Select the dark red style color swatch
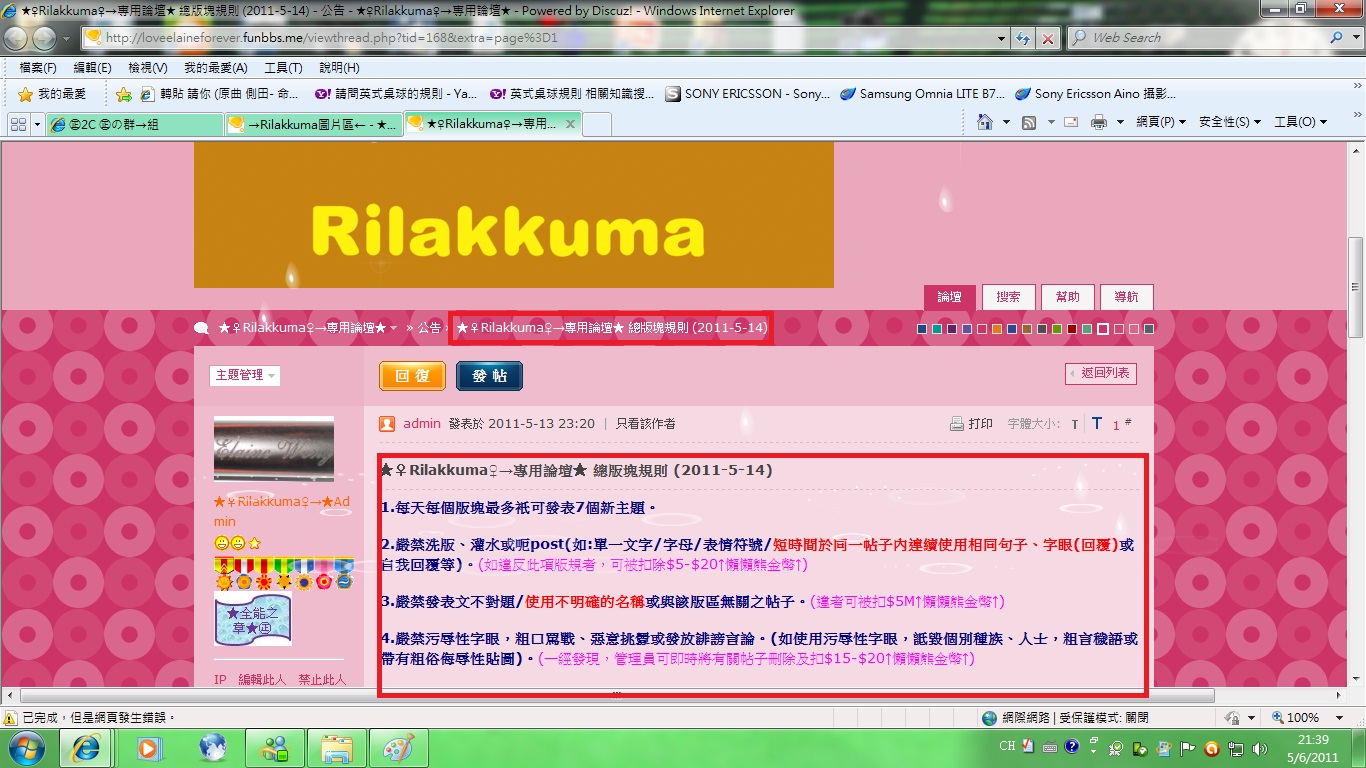Screen dimensions: 1366x768 tap(1072, 328)
